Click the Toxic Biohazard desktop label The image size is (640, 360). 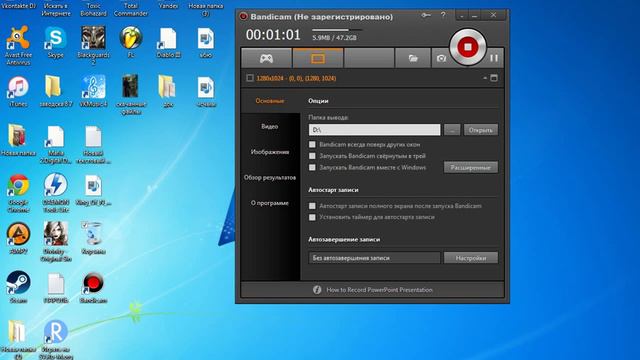93,9
